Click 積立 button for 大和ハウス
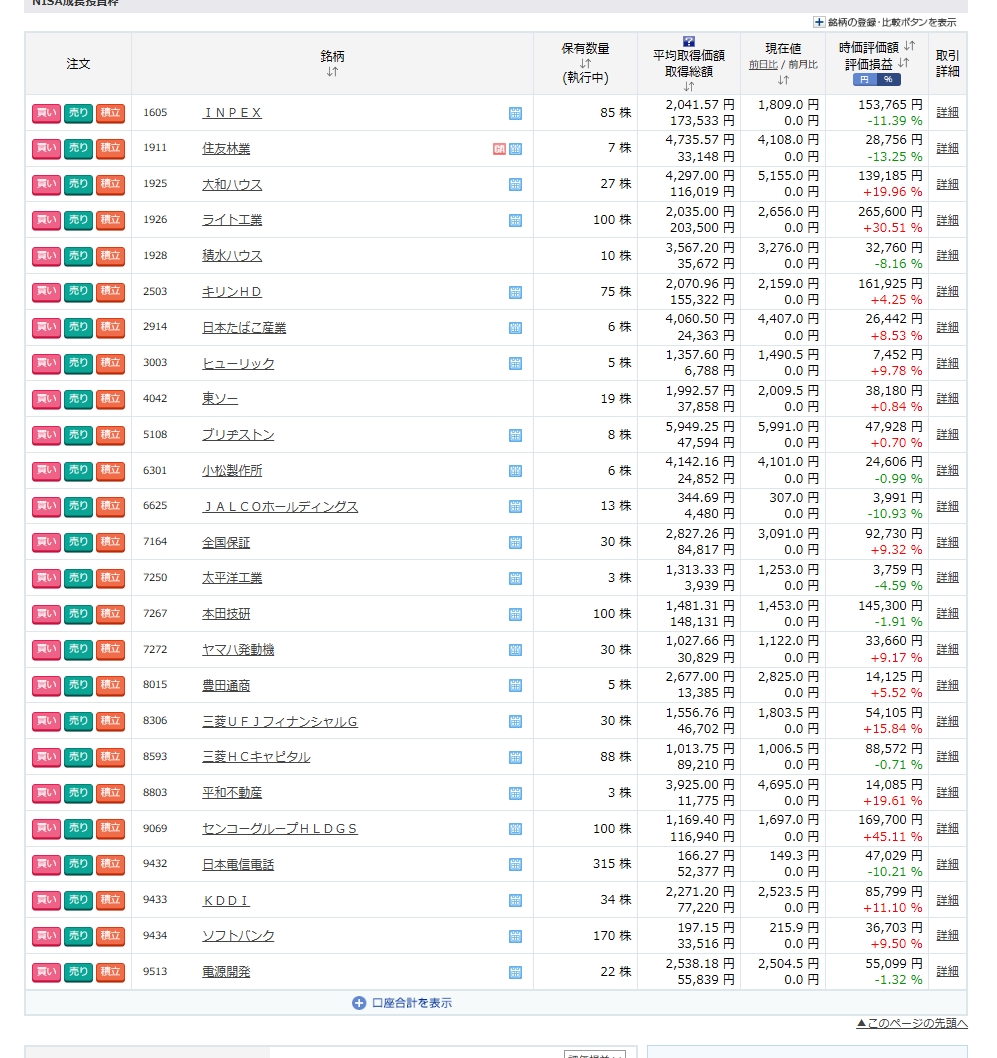The image size is (997, 1058). tap(110, 185)
